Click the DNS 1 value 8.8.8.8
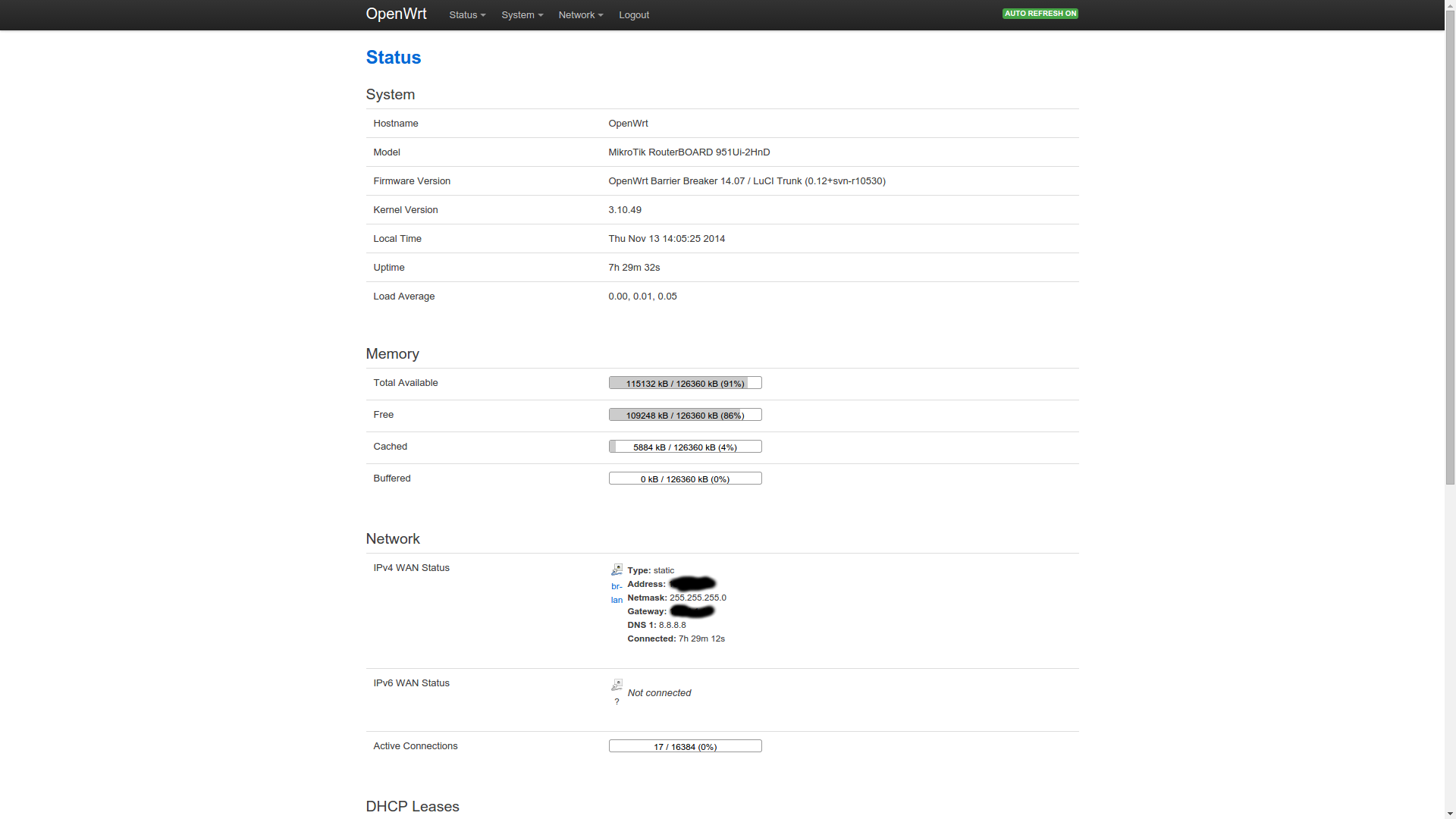The width and height of the screenshot is (1456, 819). click(x=672, y=625)
